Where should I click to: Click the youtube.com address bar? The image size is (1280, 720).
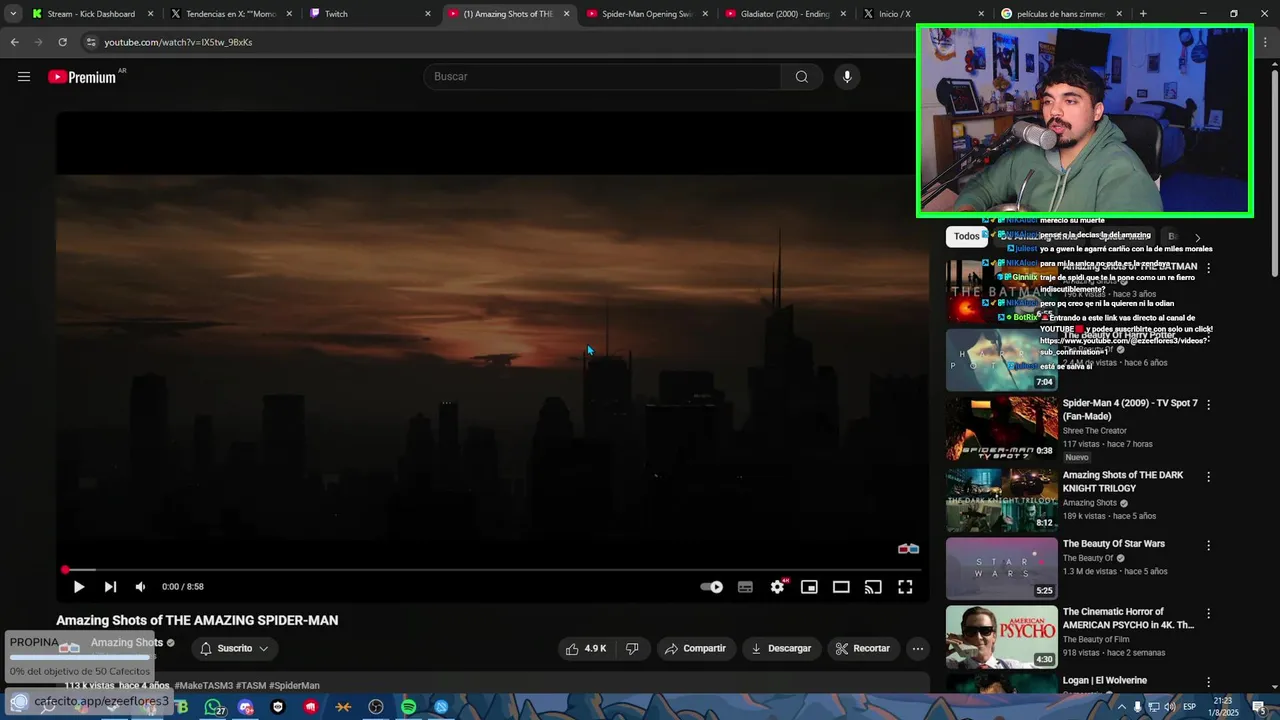point(500,42)
